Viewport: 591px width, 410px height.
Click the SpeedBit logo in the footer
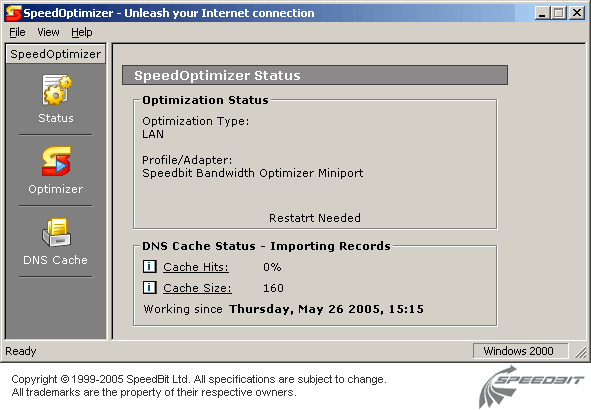[531, 386]
